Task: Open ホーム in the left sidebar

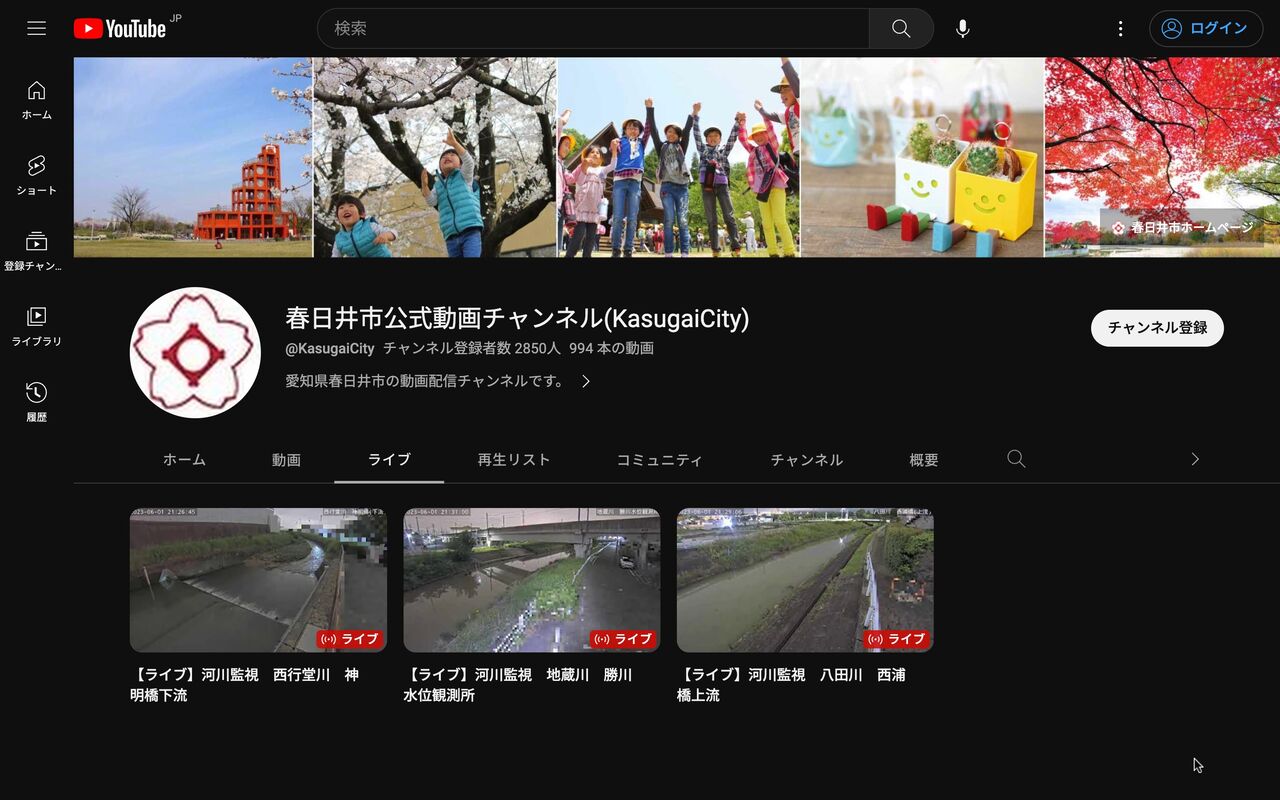Action: (x=37, y=100)
